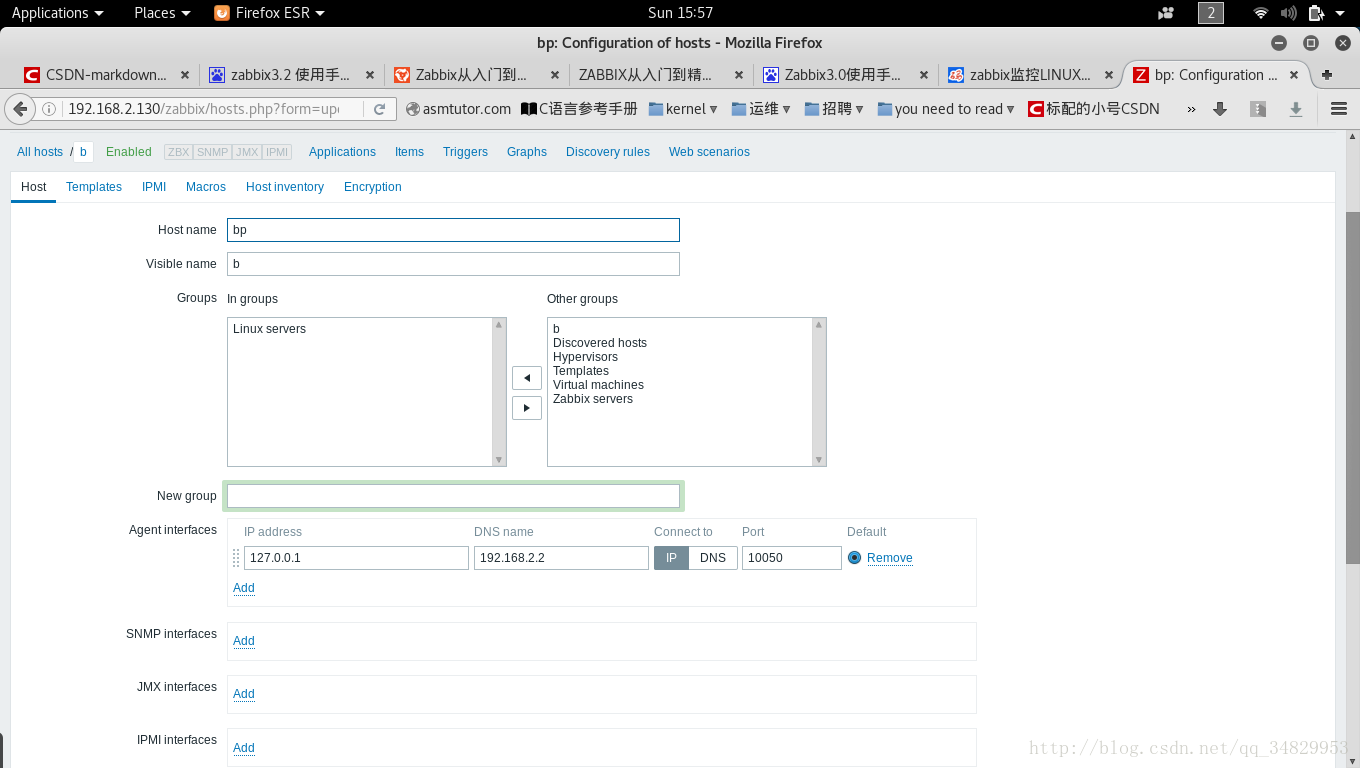Open the 标配的小号CSDN bookmark
The height and width of the screenshot is (768, 1360).
(1094, 109)
